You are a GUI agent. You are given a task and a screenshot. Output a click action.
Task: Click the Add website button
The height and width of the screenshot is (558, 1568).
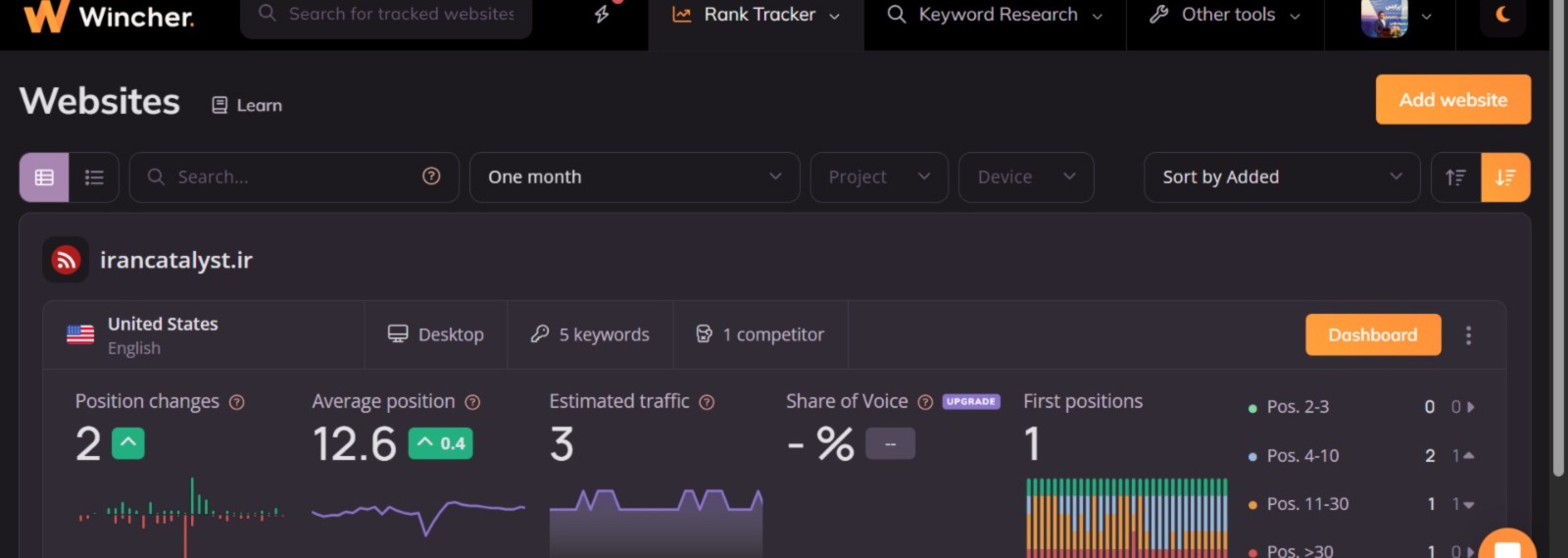(x=1452, y=100)
